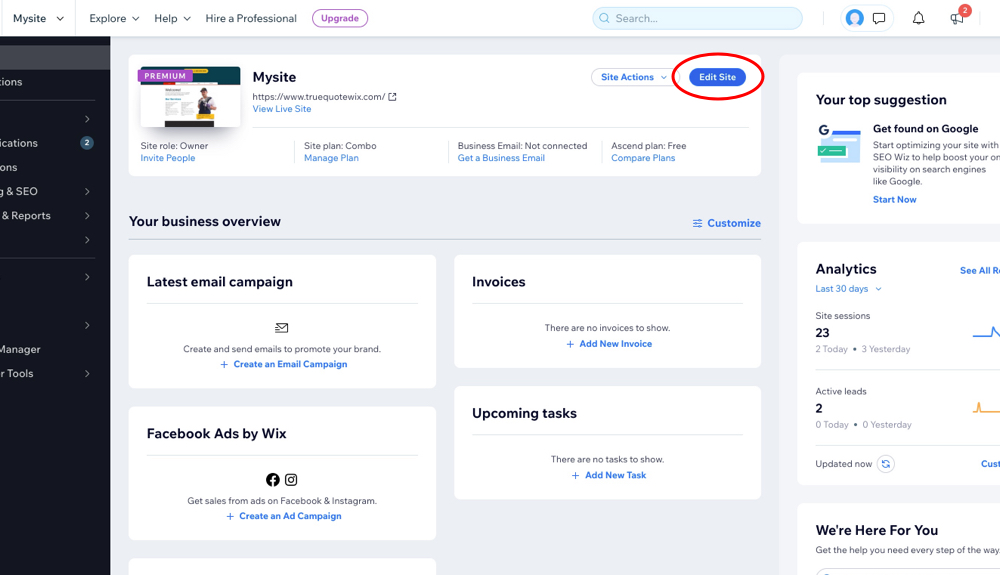This screenshot has height=575, width=1000.
Task: Click Compare Plans link
Action: coord(643,158)
